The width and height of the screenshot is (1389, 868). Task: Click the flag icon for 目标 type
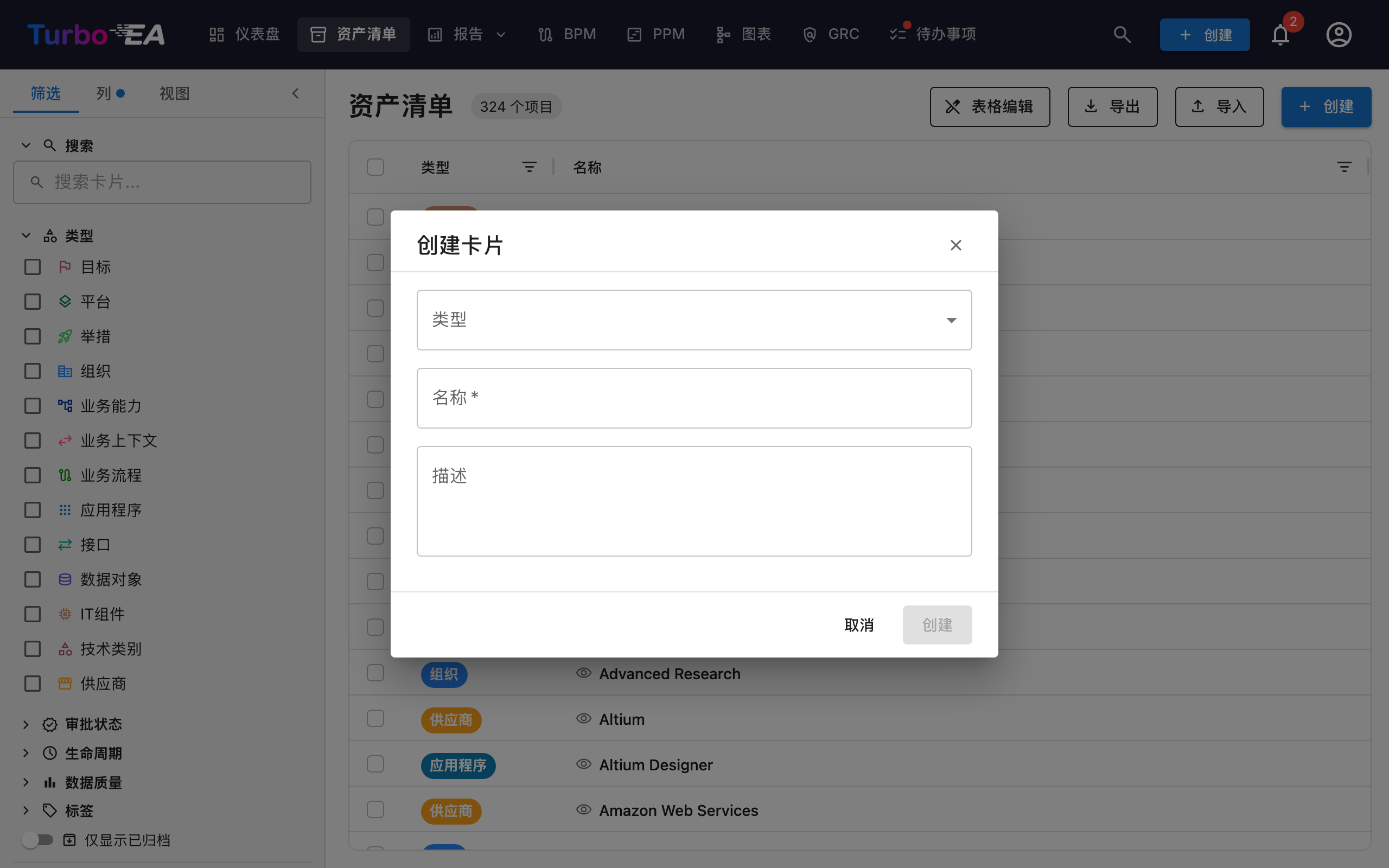(x=65, y=267)
